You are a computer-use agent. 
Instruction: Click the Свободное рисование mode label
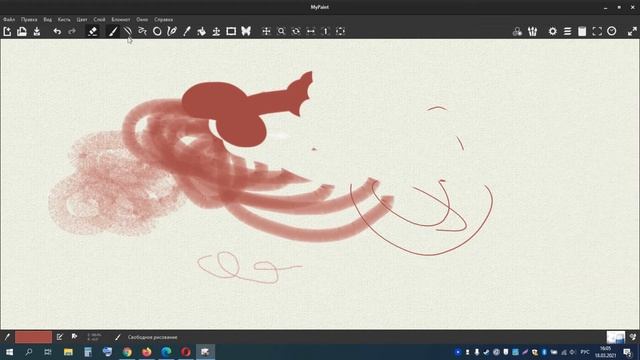152,338
